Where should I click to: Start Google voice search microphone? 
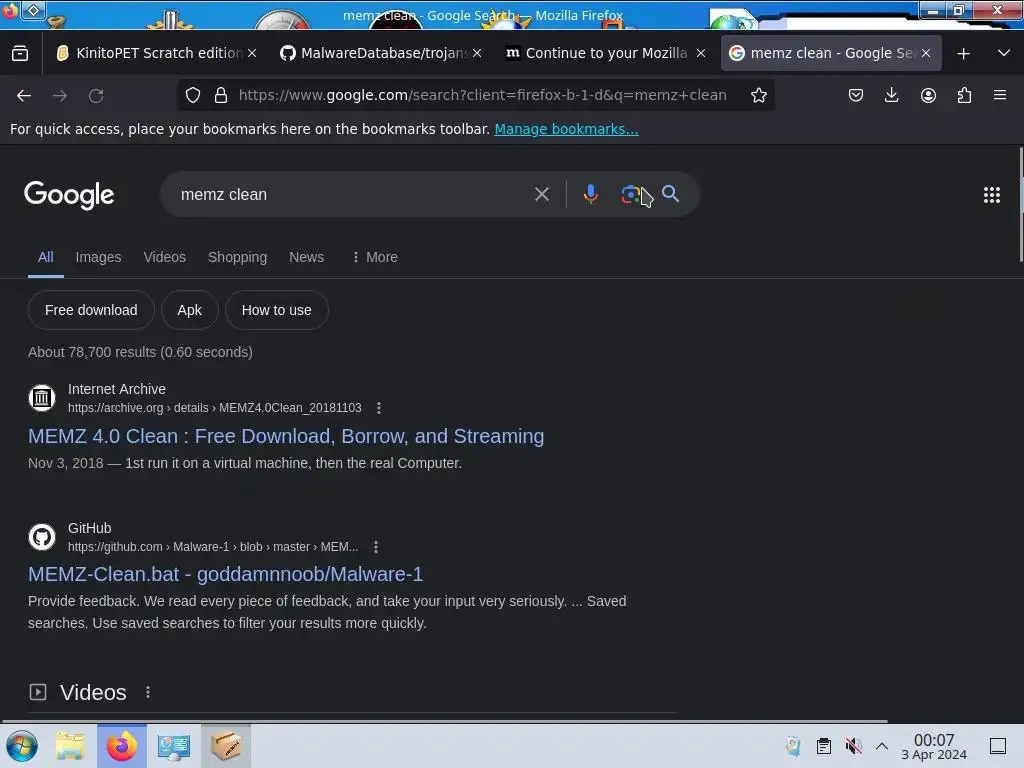click(x=590, y=194)
